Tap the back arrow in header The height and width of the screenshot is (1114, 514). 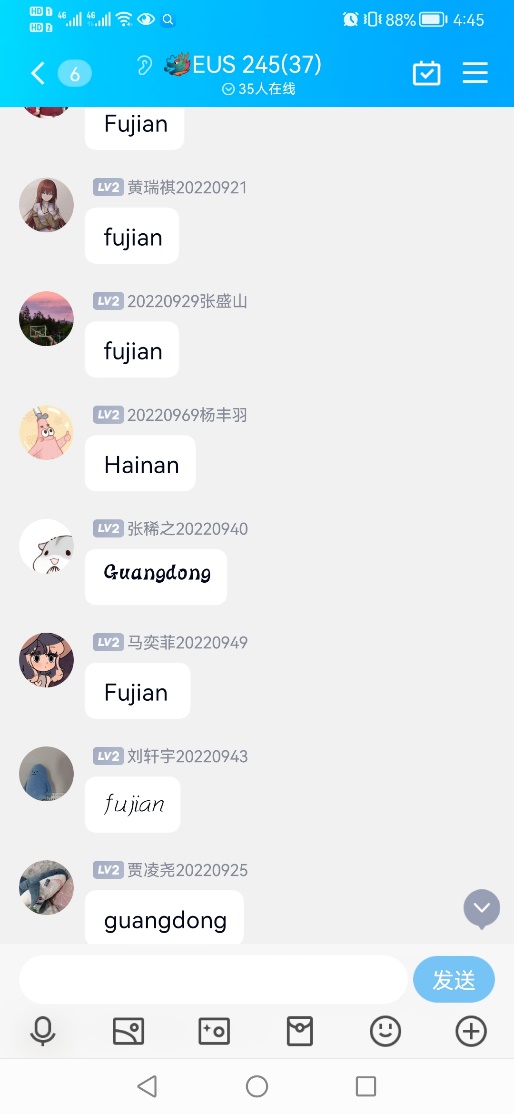click(38, 72)
